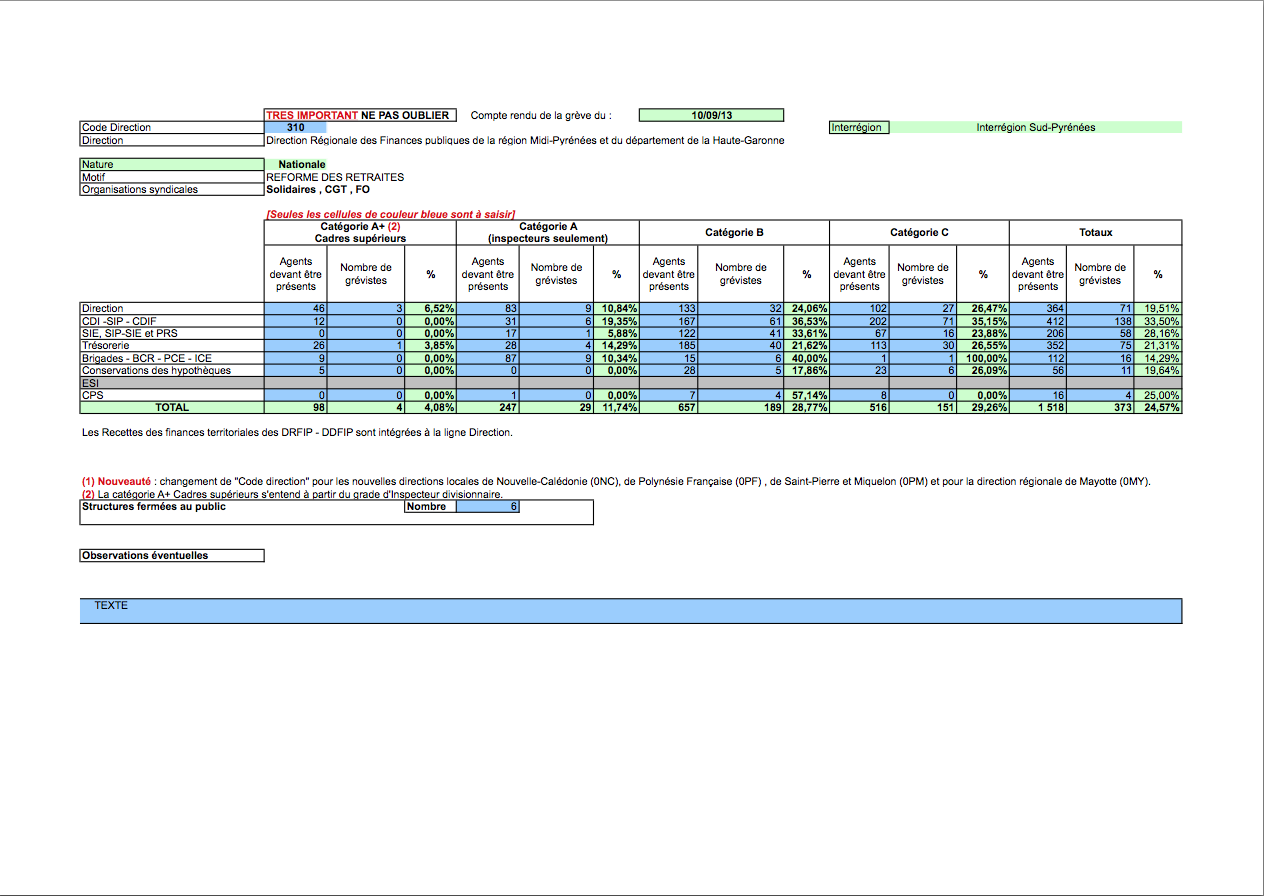1264x896 pixels.
Task: Click the Catégorie C column header
Action: tap(919, 233)
